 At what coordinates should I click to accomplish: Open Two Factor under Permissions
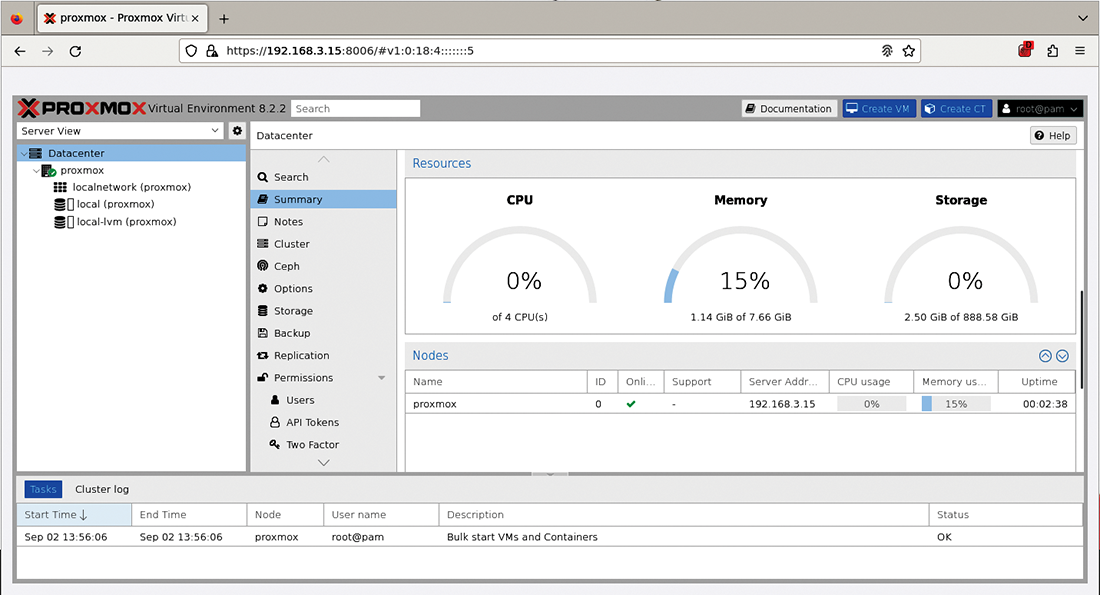[323, 445]
